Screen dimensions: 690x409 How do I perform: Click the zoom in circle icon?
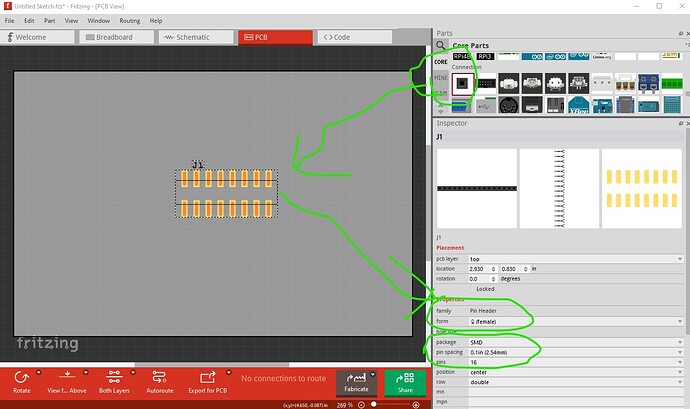pyautogui.click(x=415, y=405)
